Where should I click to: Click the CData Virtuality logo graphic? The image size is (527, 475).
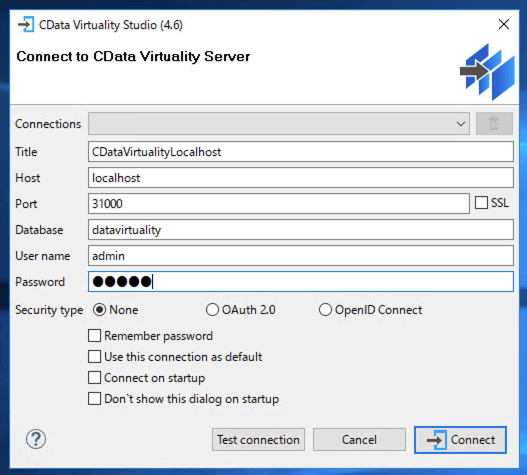tap(487, 72)
